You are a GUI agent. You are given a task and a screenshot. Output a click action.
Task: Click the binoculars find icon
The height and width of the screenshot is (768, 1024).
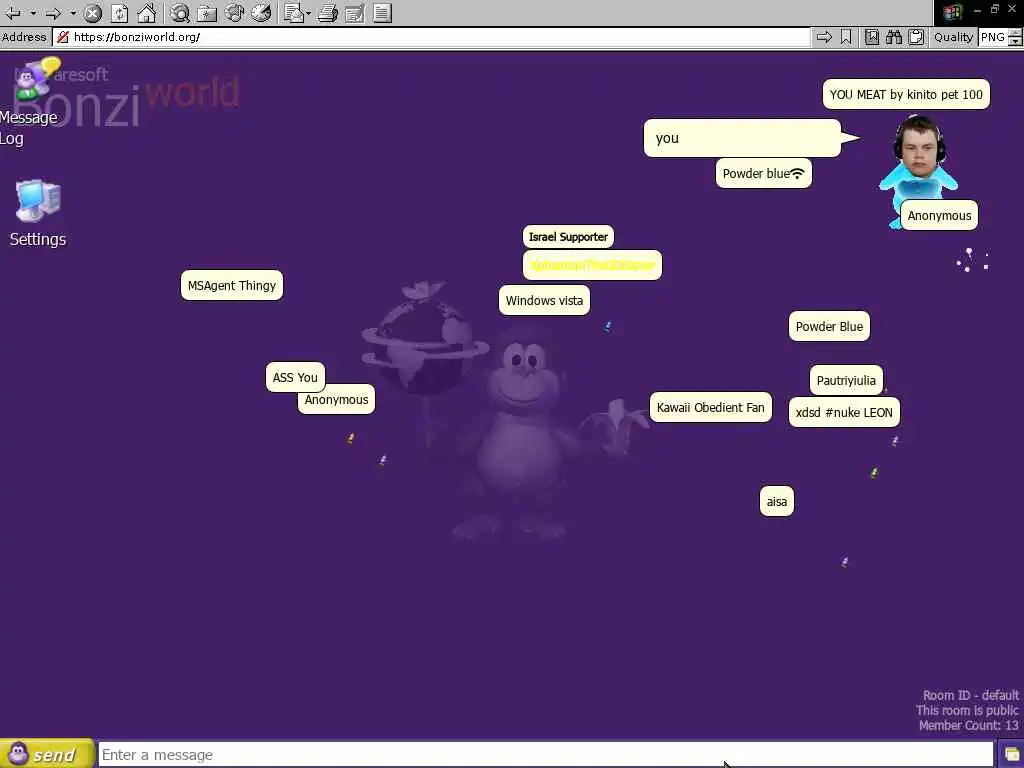pyautogui.click(x=894, y=37)
